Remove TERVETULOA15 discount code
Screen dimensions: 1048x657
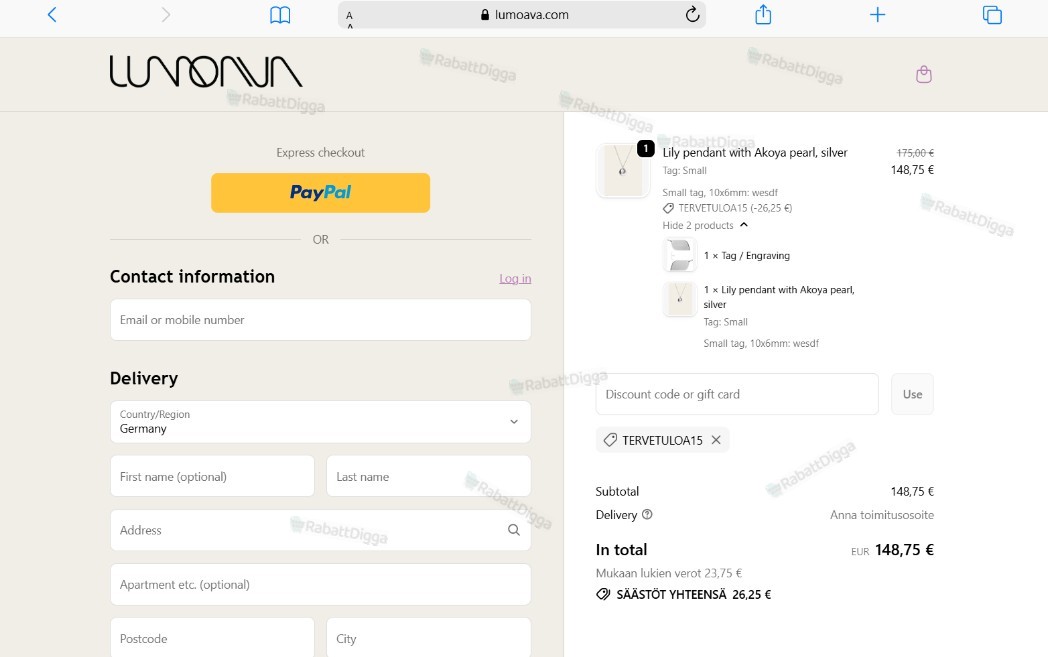pos(716,440)
